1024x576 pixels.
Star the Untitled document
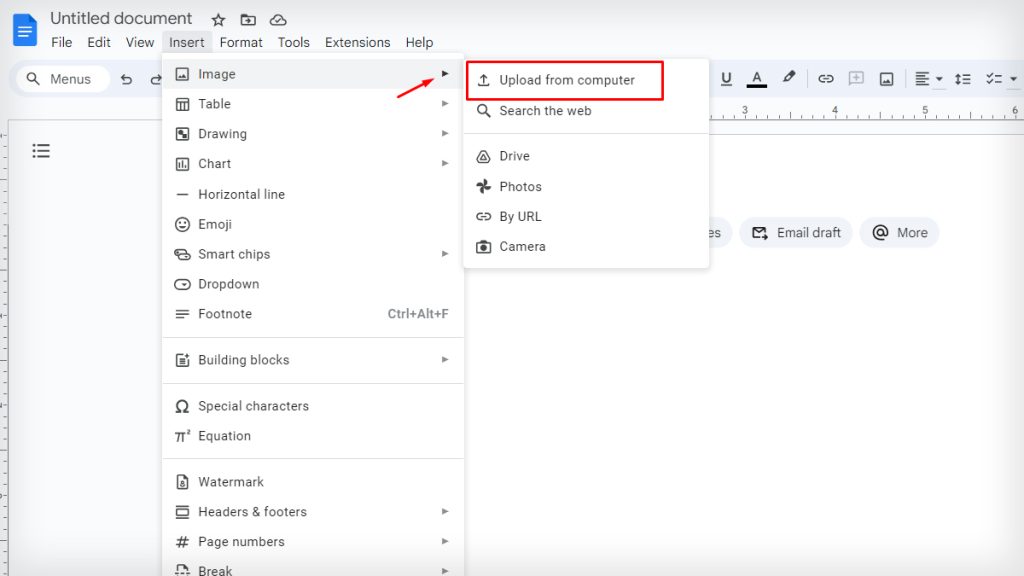(x=217, y=18)
